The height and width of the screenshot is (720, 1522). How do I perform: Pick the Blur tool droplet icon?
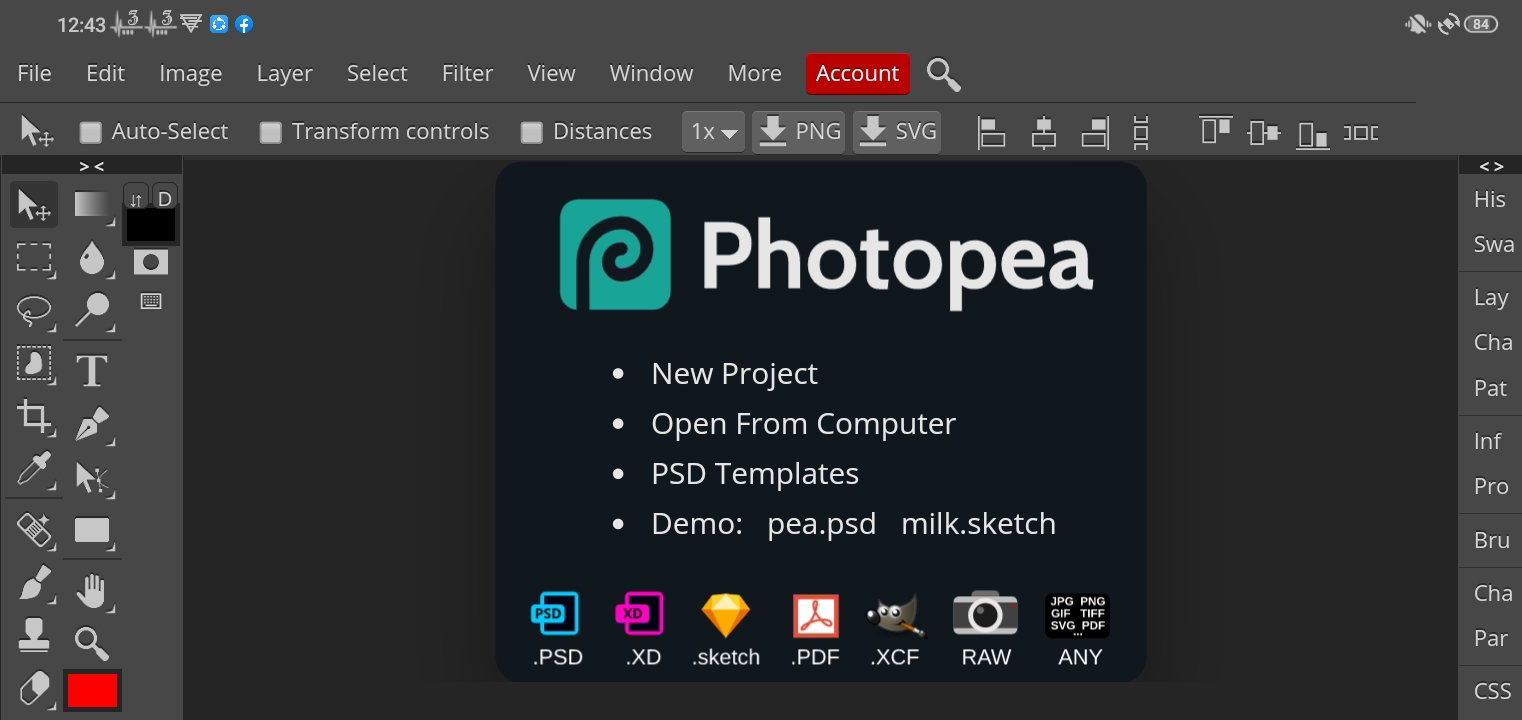tap(93, 258)
